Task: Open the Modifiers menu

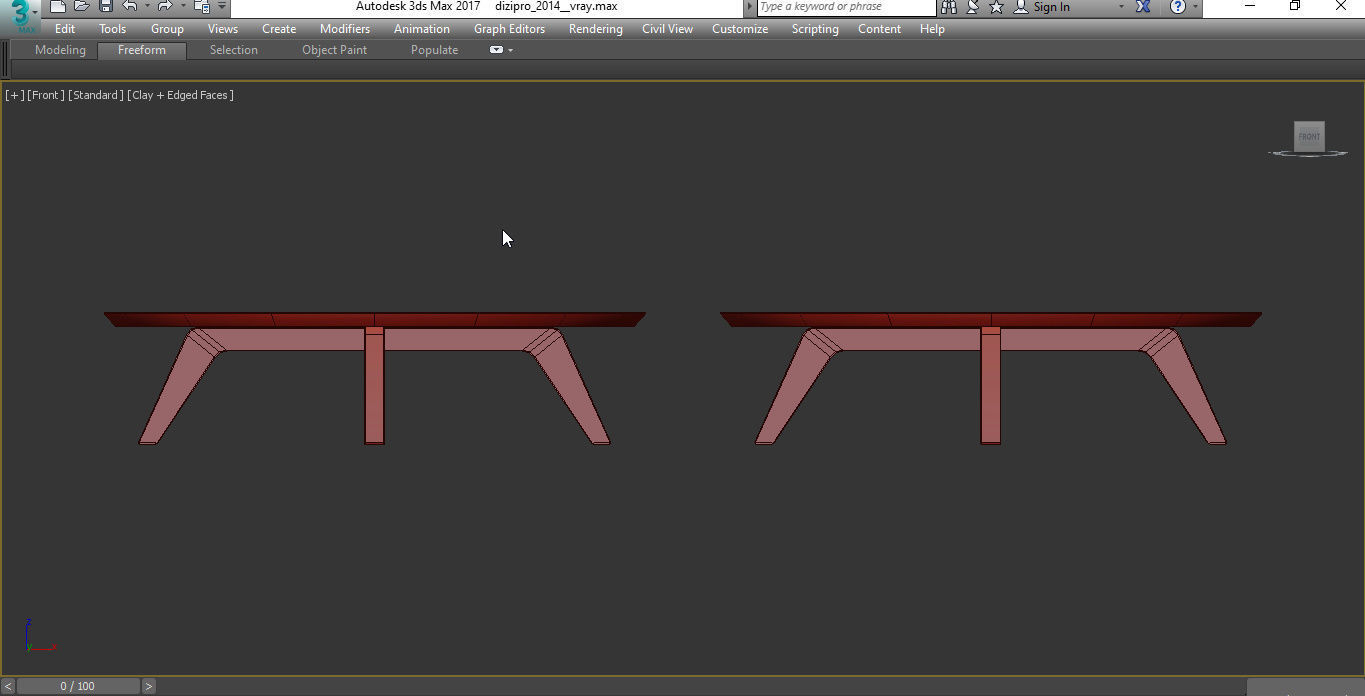Action: coord(345,29)
